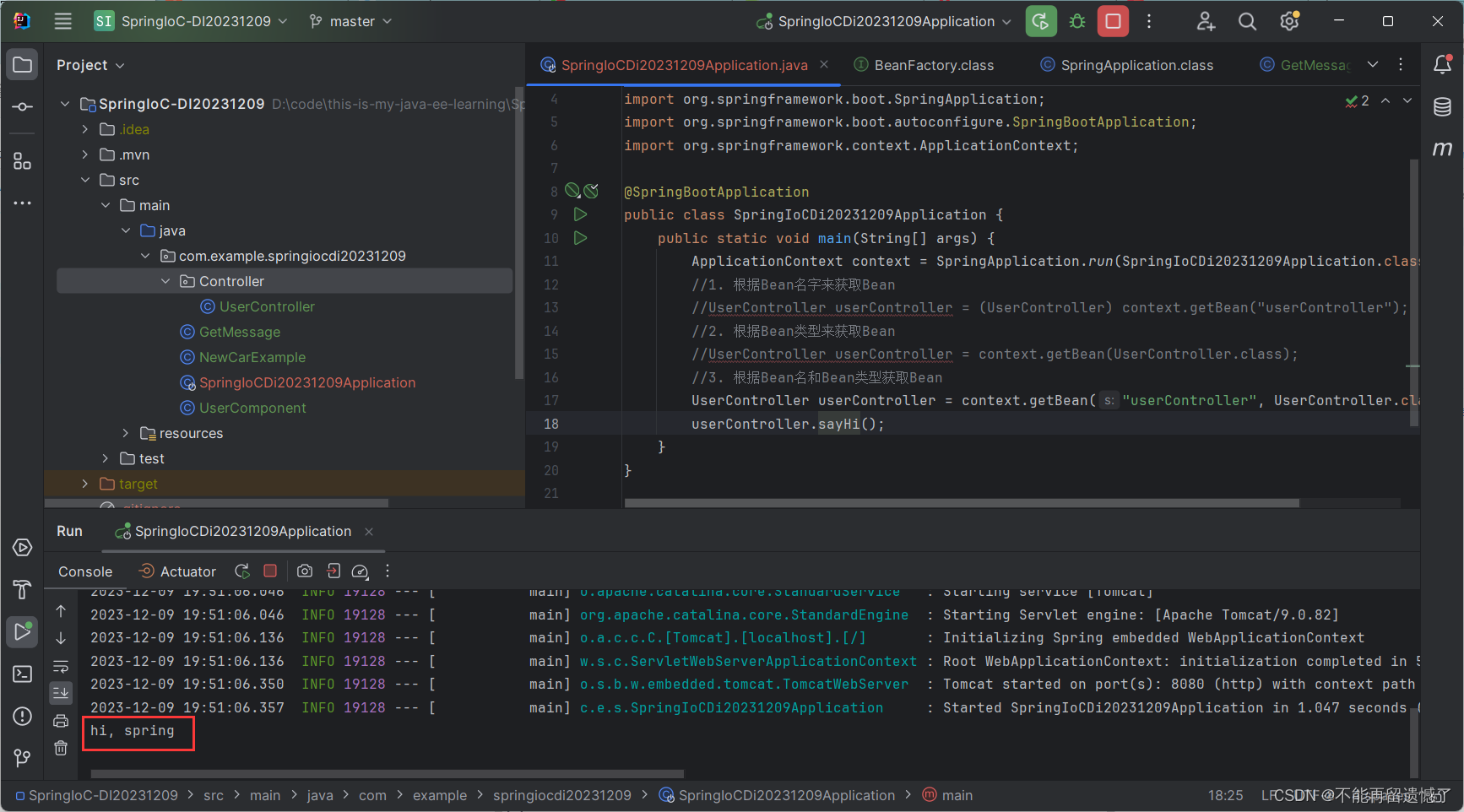Expand .idea folder
Screen dimensions: 1464x812
pyautogui.click(x=84, y=129)
